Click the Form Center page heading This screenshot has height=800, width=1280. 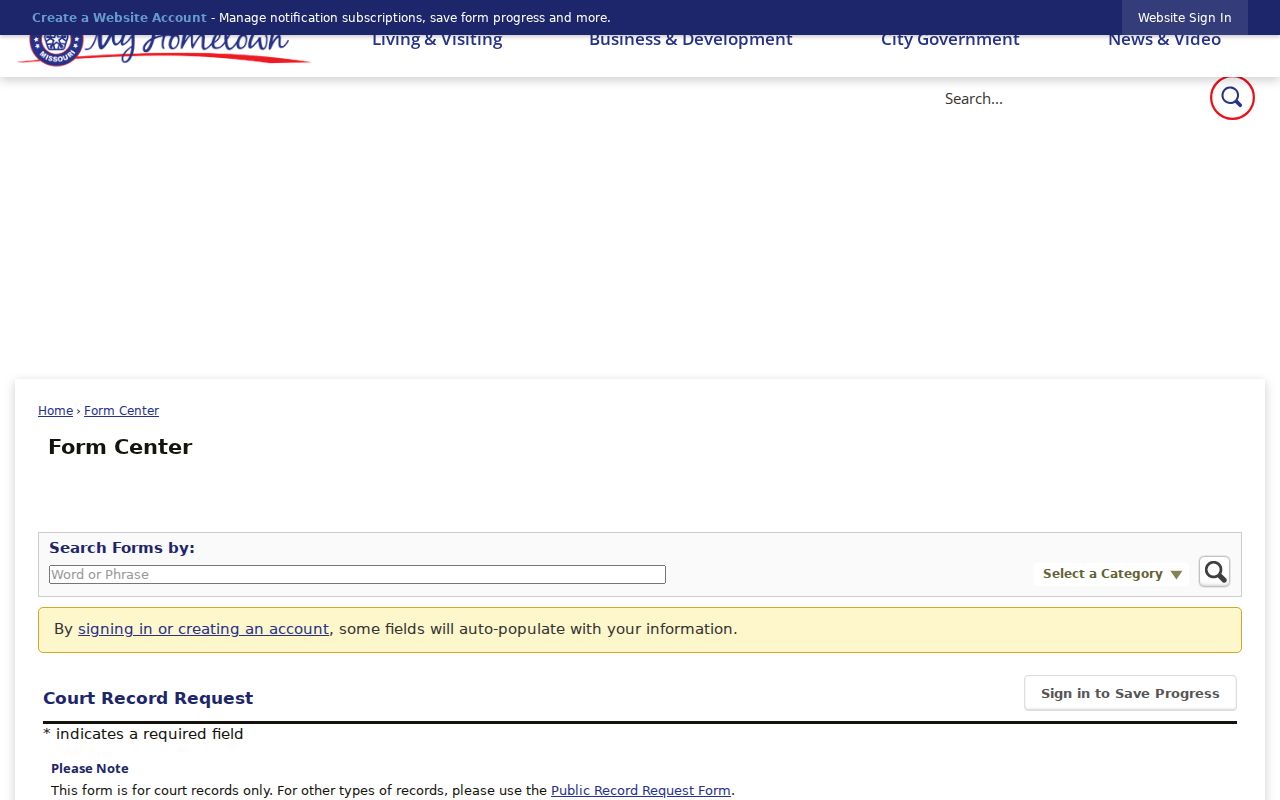pyautogui.click(x=120, y=447)
